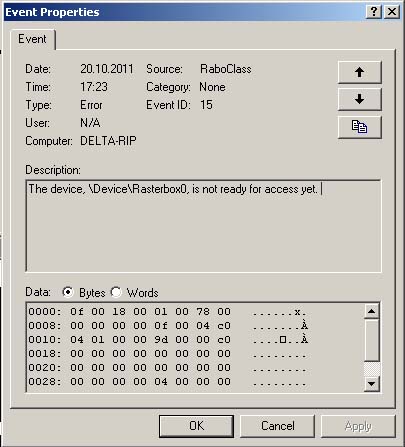Click scroll down arrow in data box
This screenshot has width=405, height=447.
(371, 383)
